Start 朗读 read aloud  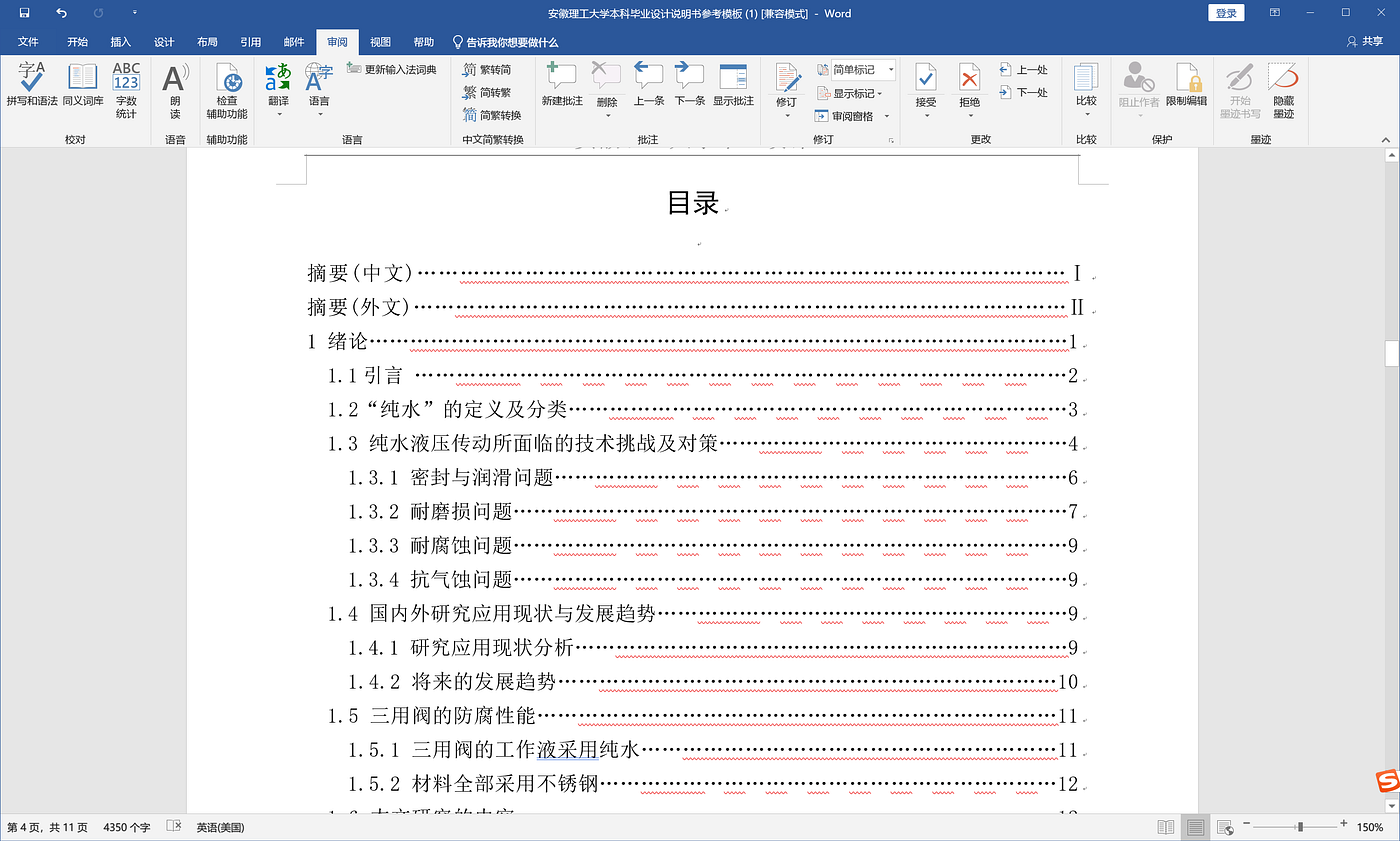(x=175, y=91)
